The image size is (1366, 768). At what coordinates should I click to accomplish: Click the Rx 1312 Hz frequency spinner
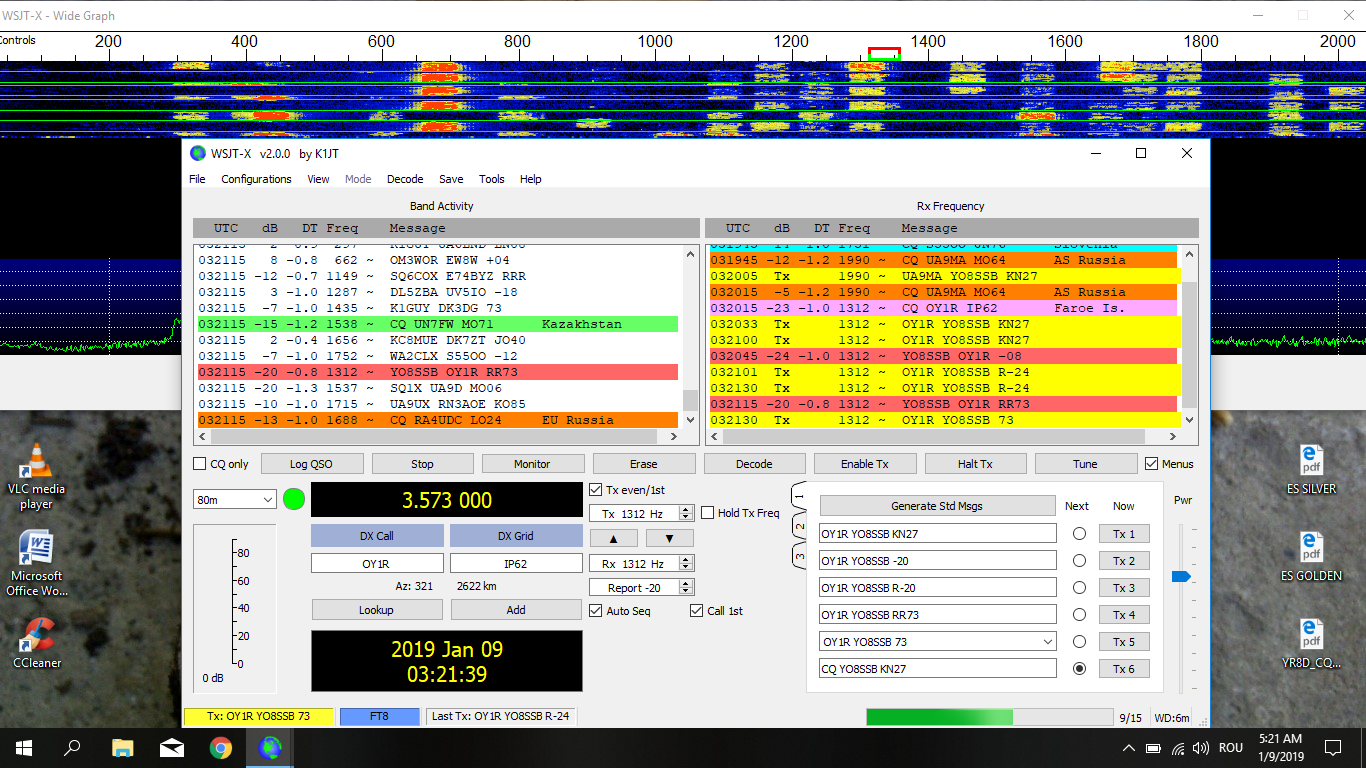641,564
